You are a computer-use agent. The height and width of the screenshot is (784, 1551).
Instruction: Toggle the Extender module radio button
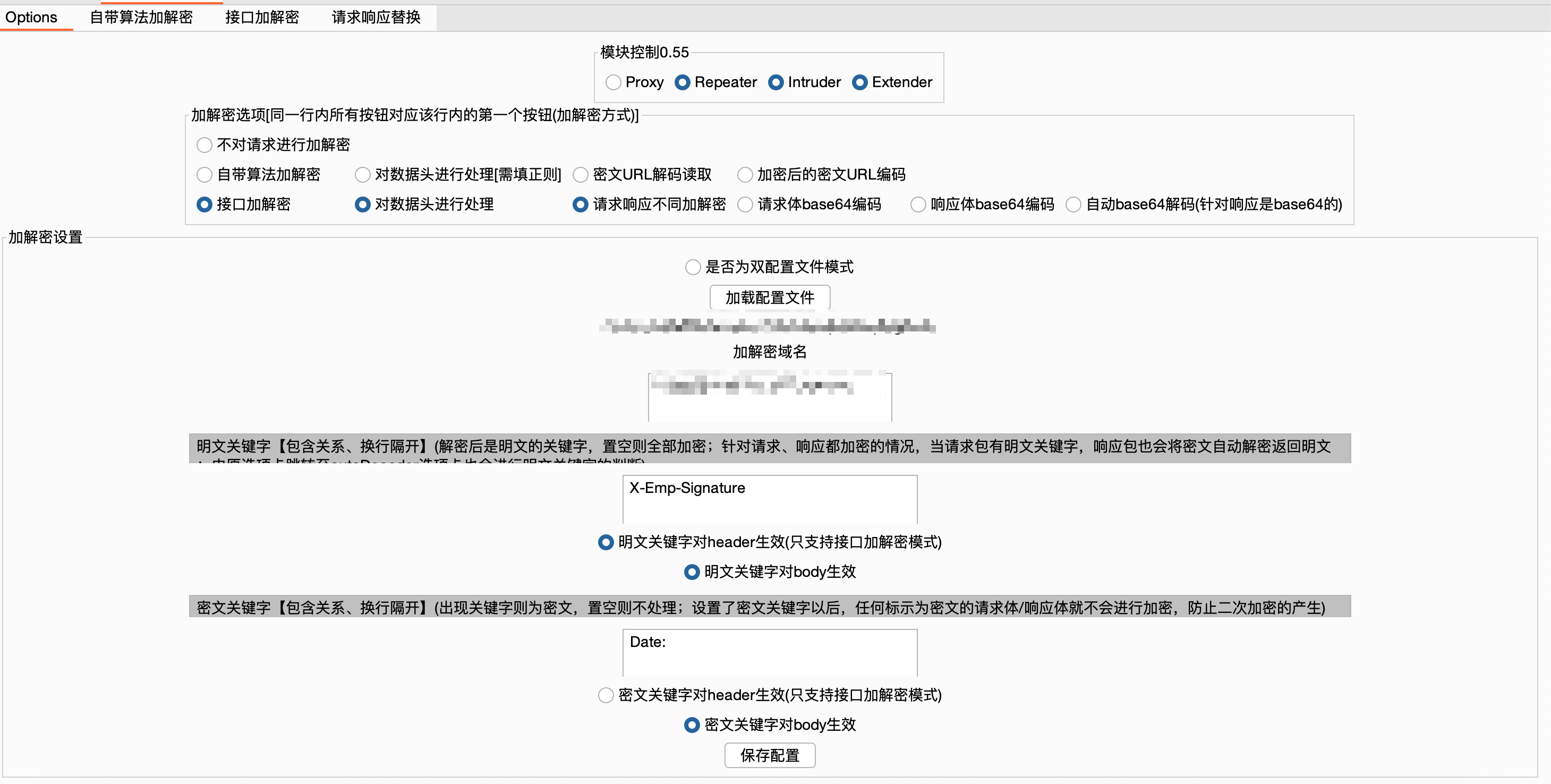pyautogui.click(x=859, y=82)
